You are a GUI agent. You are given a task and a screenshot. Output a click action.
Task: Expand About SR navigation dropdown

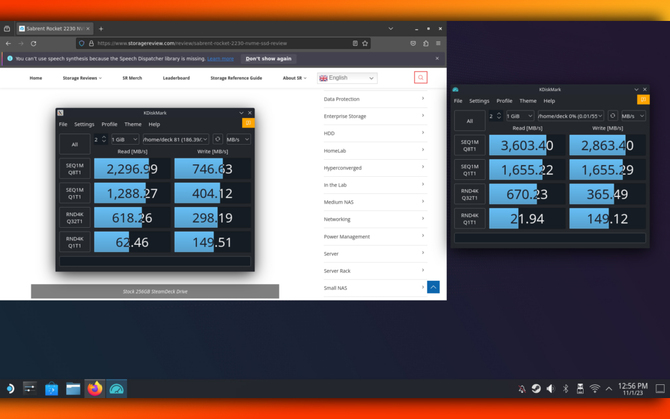[x=294, y=78]
